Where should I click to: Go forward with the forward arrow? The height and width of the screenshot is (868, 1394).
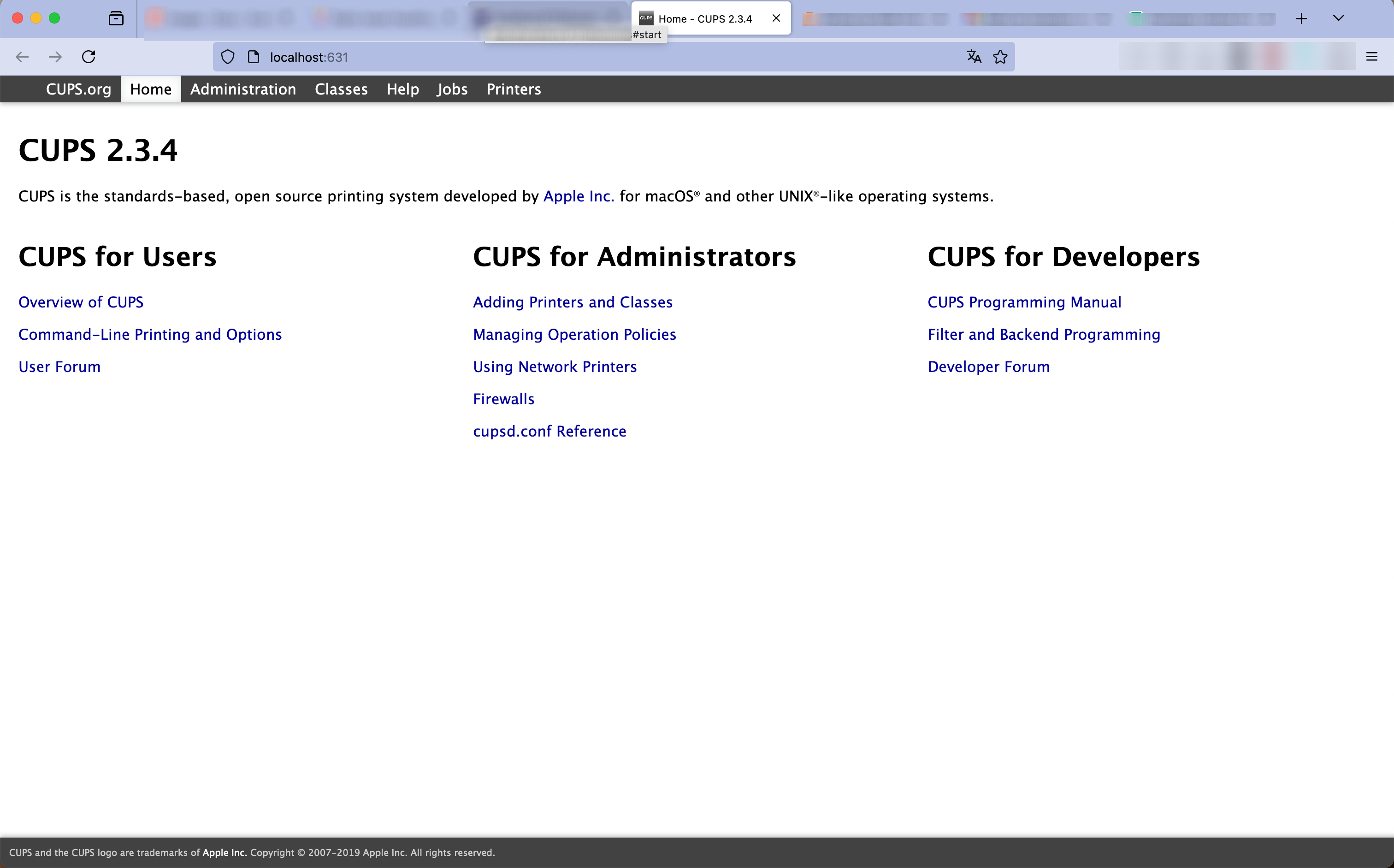point(55,57)
